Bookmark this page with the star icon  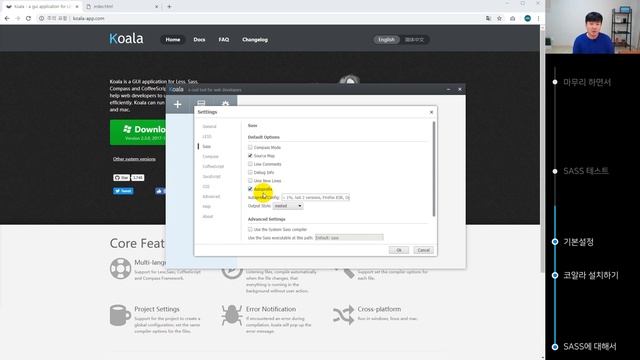(x=499, y=18)
